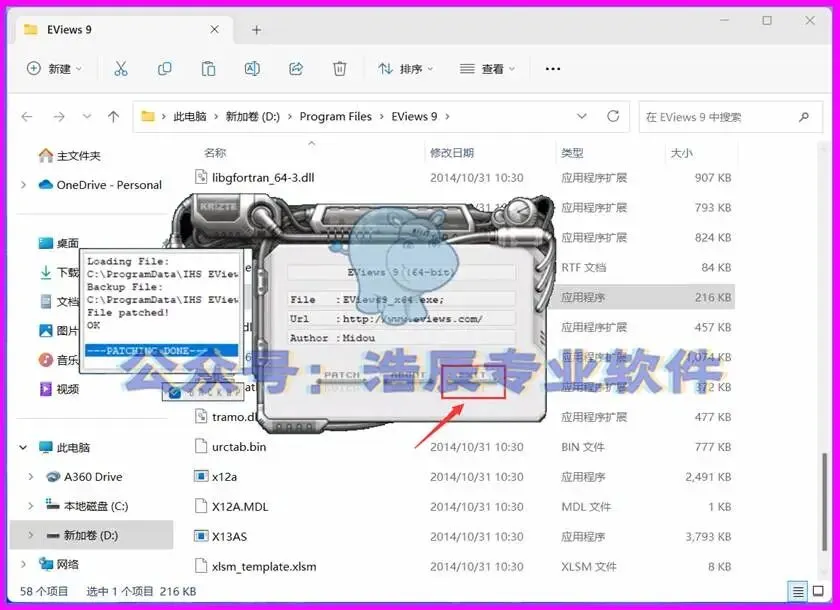Click the Rename icon in the toolbar
This screenshot has height=610, width=840.
pyautogui.click(x=252, y=69)
